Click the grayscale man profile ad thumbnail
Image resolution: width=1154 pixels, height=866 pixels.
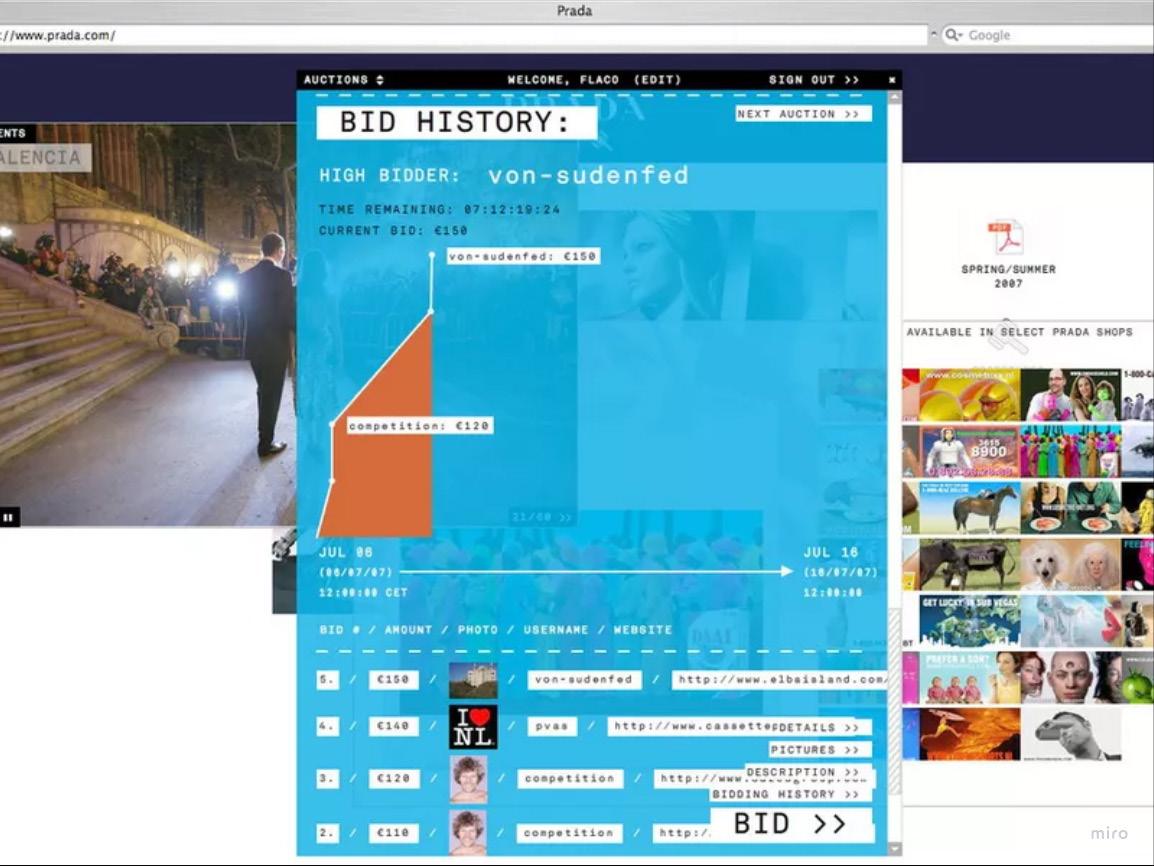tap(1071, 734)
